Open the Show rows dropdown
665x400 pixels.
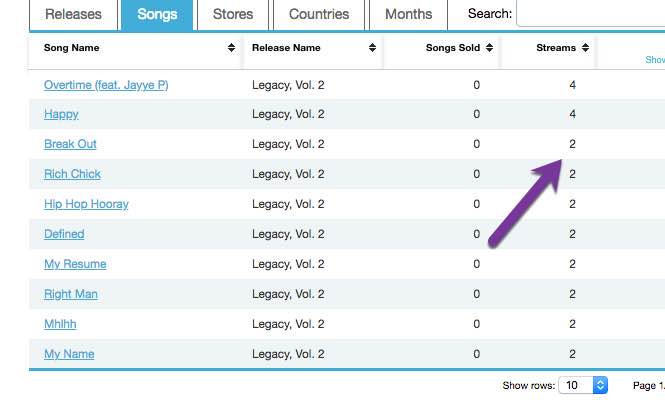pos(584,385)
